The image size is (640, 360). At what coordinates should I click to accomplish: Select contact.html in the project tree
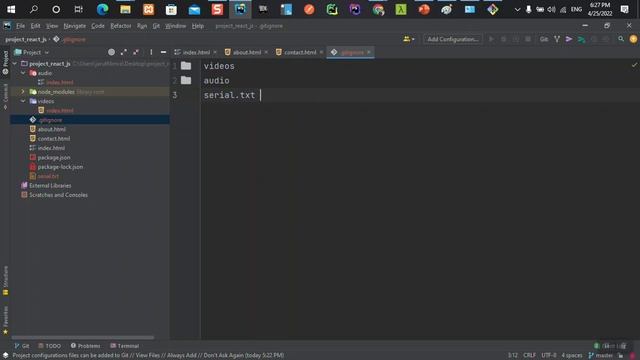tap(53, 139)
